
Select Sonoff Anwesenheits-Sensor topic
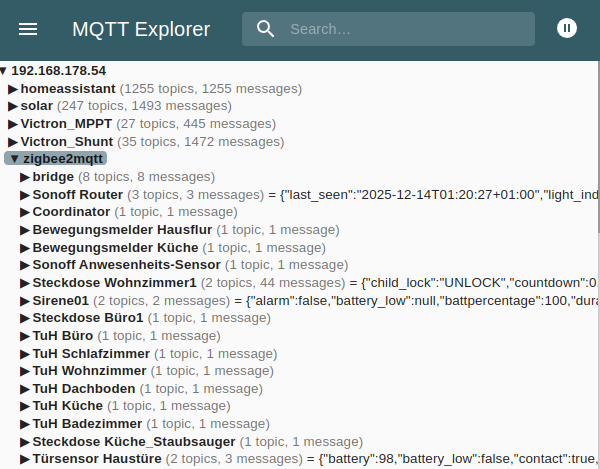point(126,265)
